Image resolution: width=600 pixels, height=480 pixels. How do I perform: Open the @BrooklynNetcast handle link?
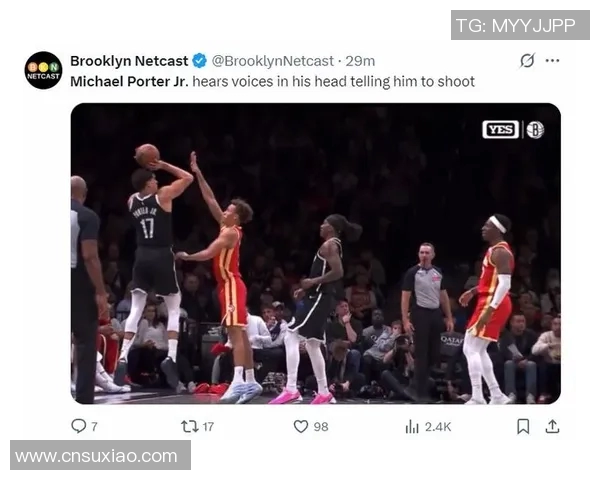pos(273,61)
